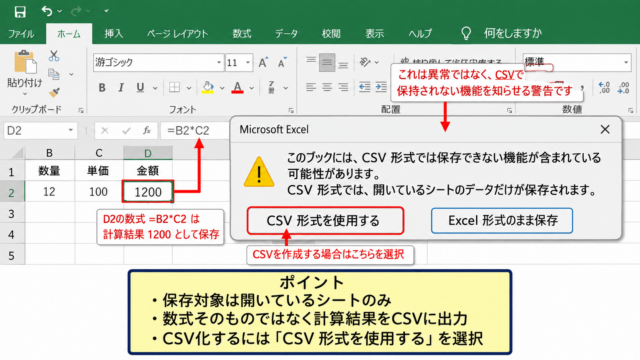Viewport: 640px width, 360px height.
Task: Select the Format Painter brush icon
Action: tap(54, 92)
